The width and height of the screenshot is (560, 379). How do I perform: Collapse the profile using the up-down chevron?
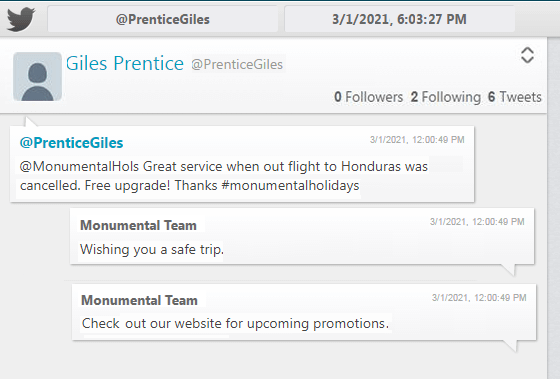(527, 55)
